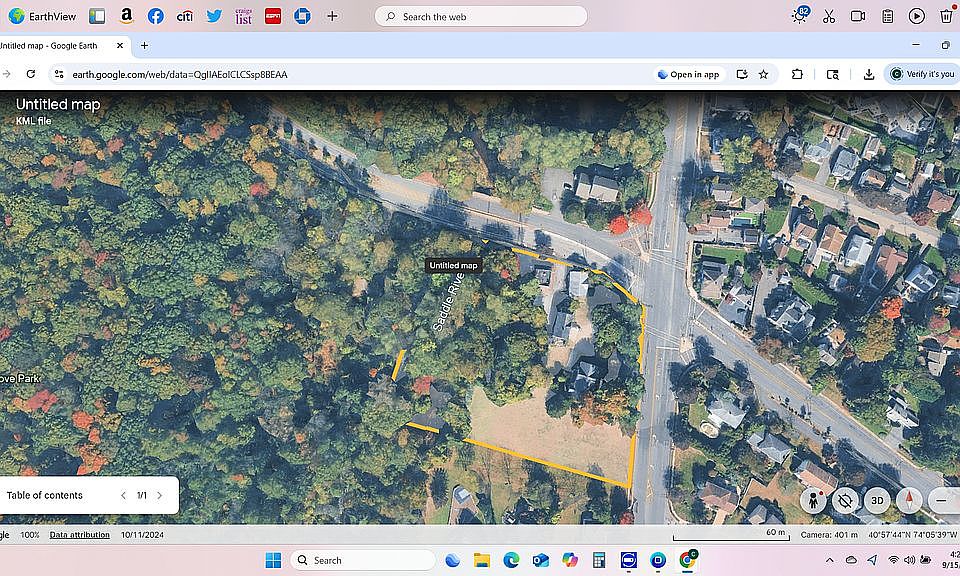Show hidden system tray icons
Screen dimensions: 960x576
click(x=829, y=560)
